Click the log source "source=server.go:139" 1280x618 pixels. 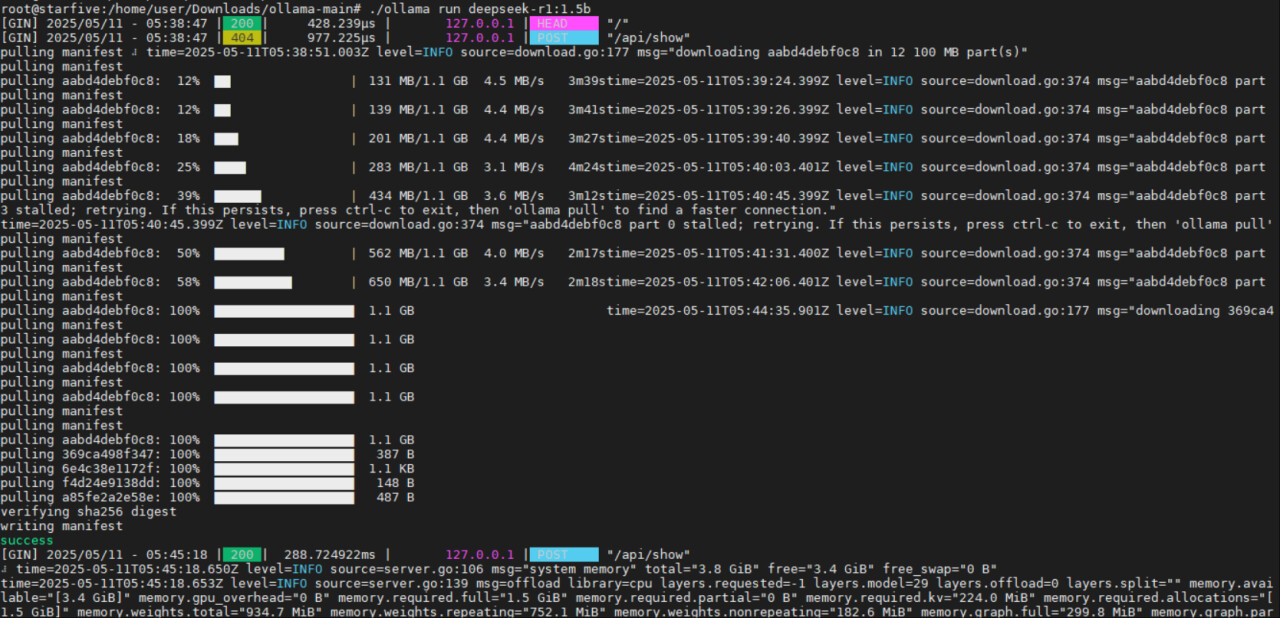click(392, 584)
